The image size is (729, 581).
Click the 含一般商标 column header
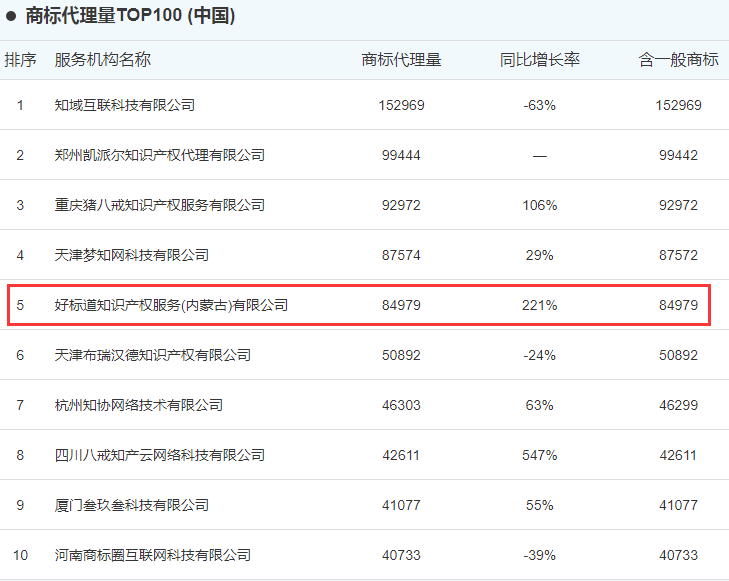point(678,60)
